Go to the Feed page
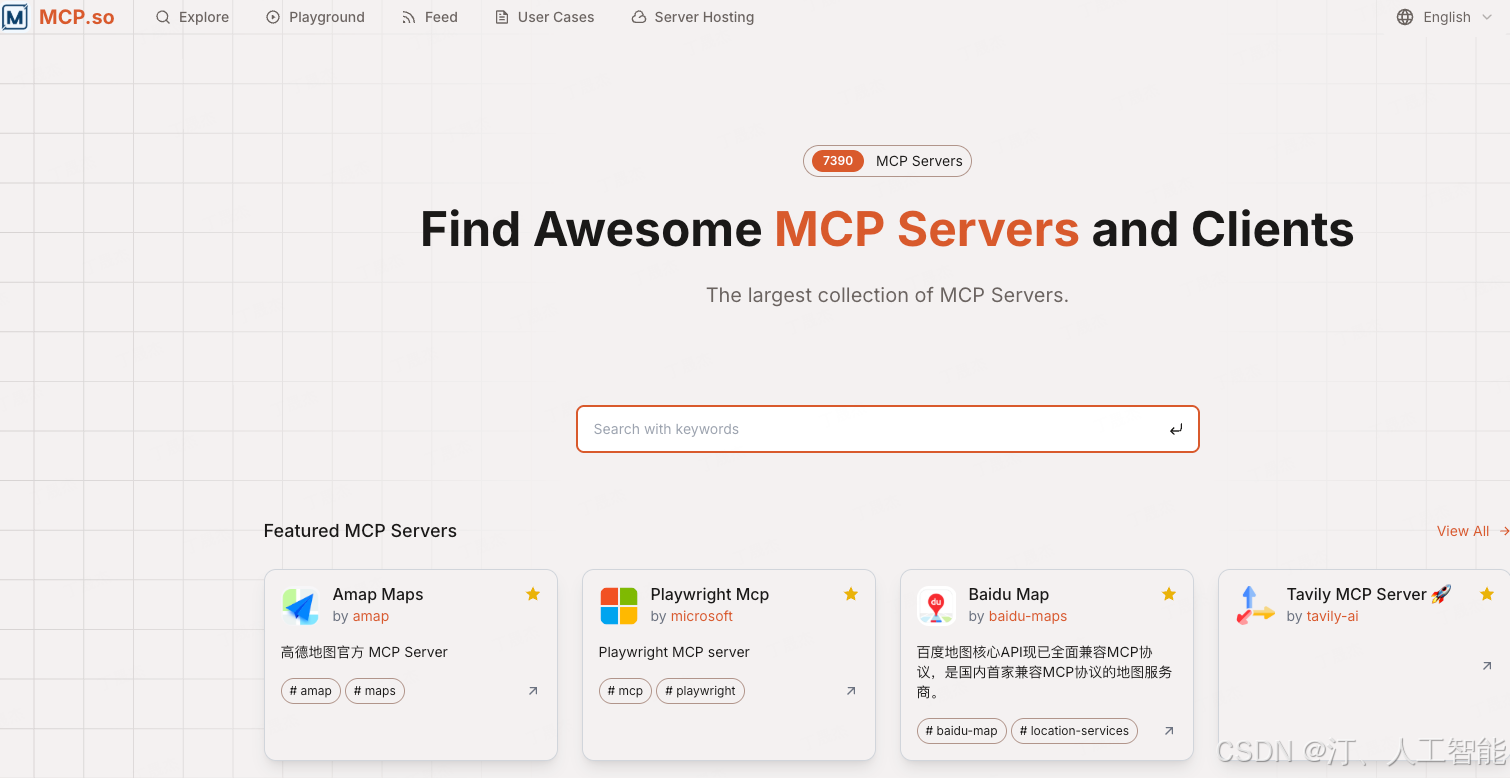Screen dimensions: 1510x778 (x=429, y=17)
